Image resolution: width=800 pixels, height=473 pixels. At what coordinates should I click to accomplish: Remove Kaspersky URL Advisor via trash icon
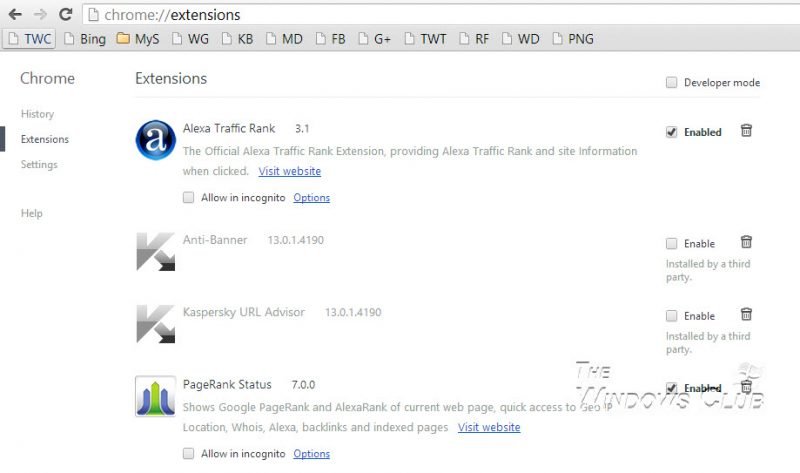[x=746, y=314]
